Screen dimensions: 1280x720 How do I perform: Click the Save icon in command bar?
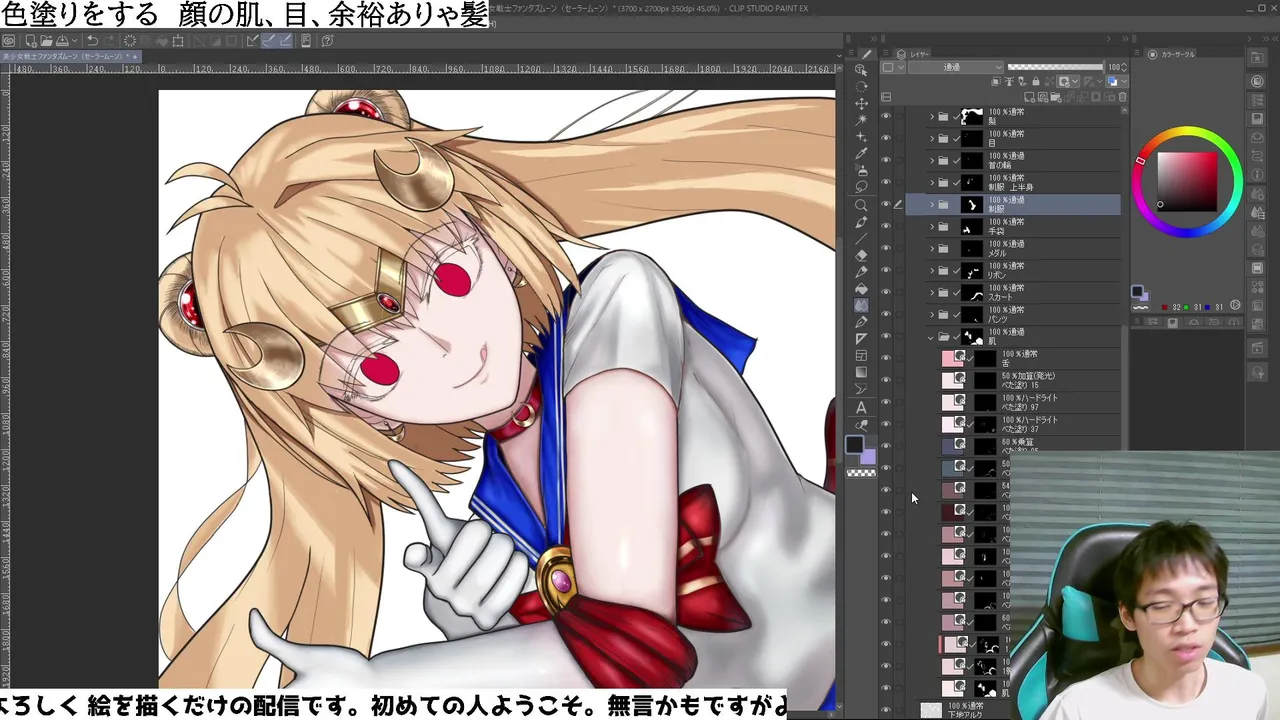62,41
